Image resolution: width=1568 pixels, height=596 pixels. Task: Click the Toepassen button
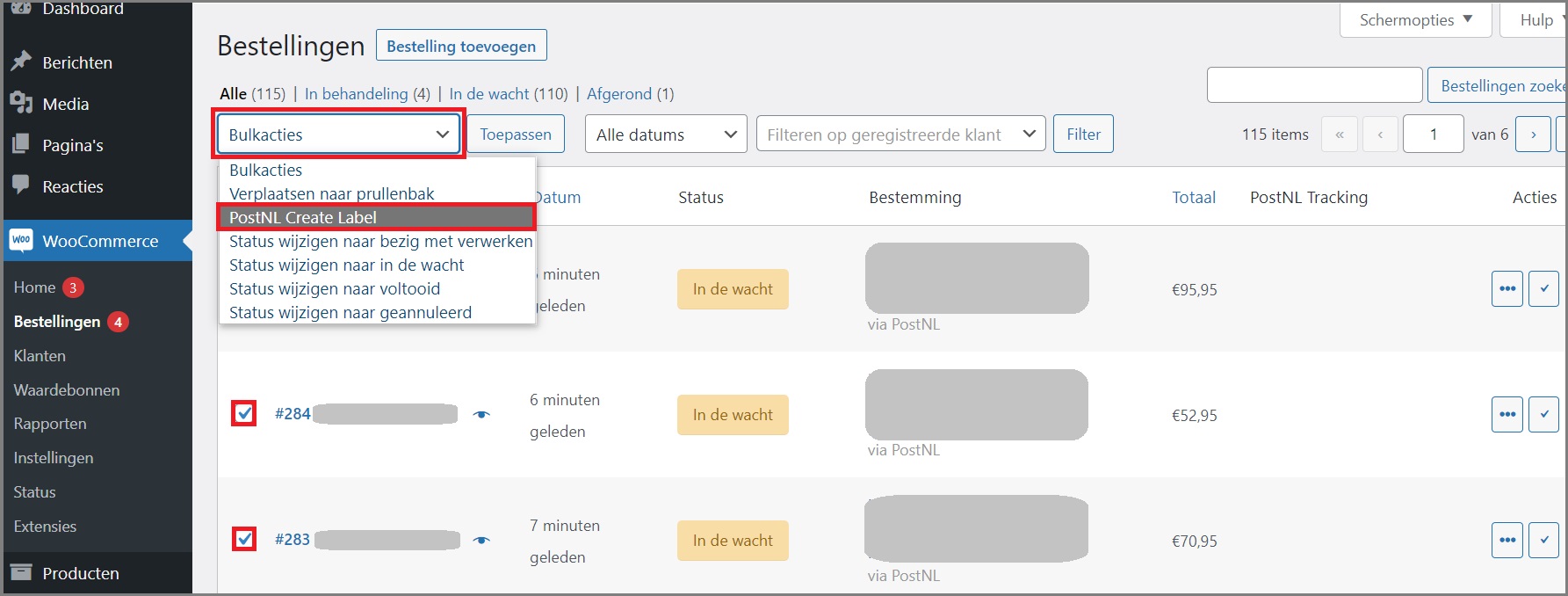[x=515, y=134]
